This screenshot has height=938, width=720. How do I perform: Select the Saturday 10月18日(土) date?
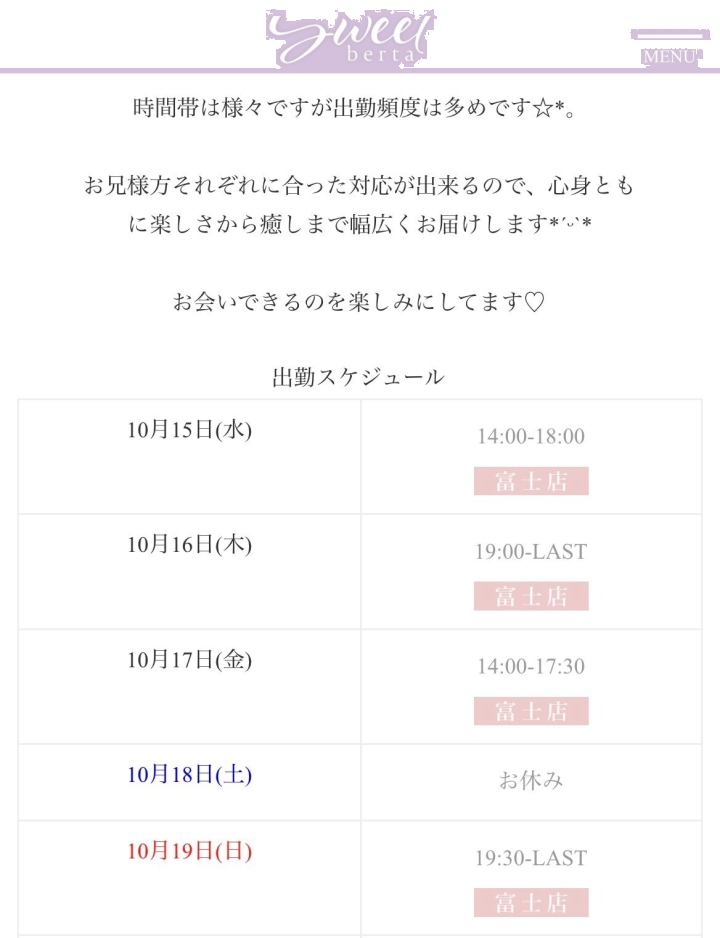click(x=189, y=775)
